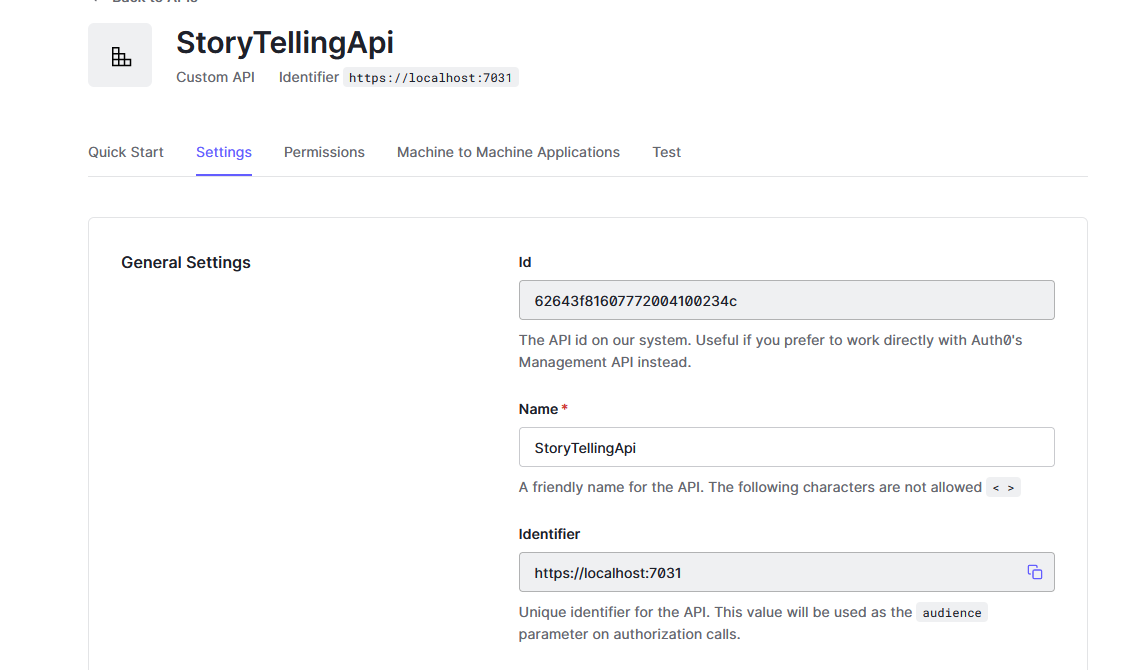Click the Name field label
Image resolution: width=1139 pixels, height=670 pixels.
click(x=538, y=409)
